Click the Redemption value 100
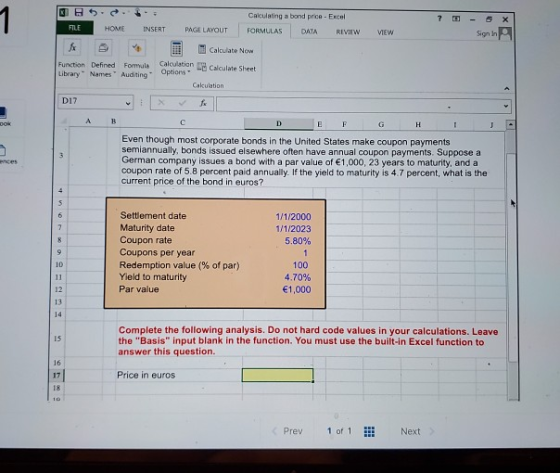 (x=300, y=265)
